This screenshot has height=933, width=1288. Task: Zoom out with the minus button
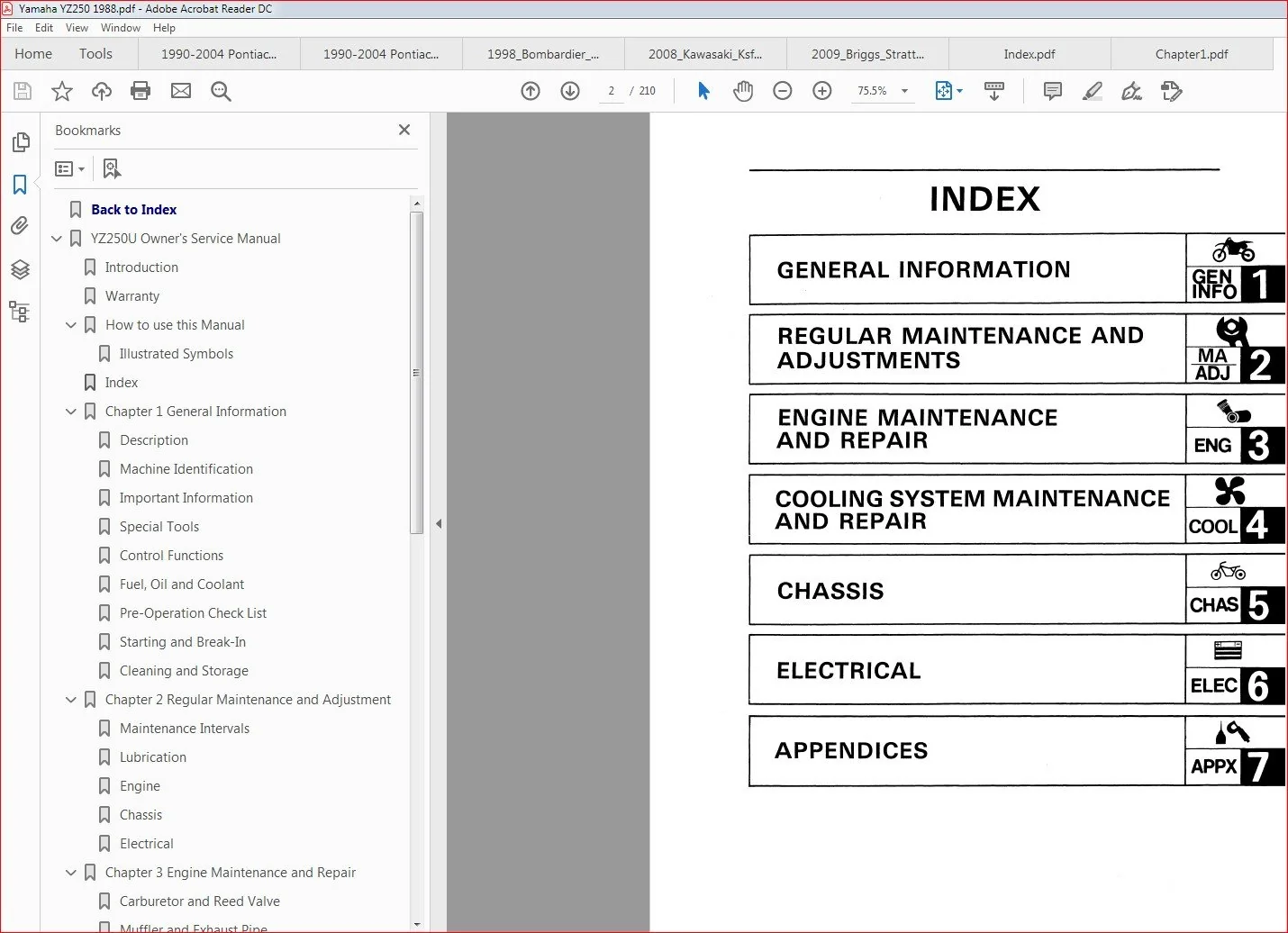point(783,91)
